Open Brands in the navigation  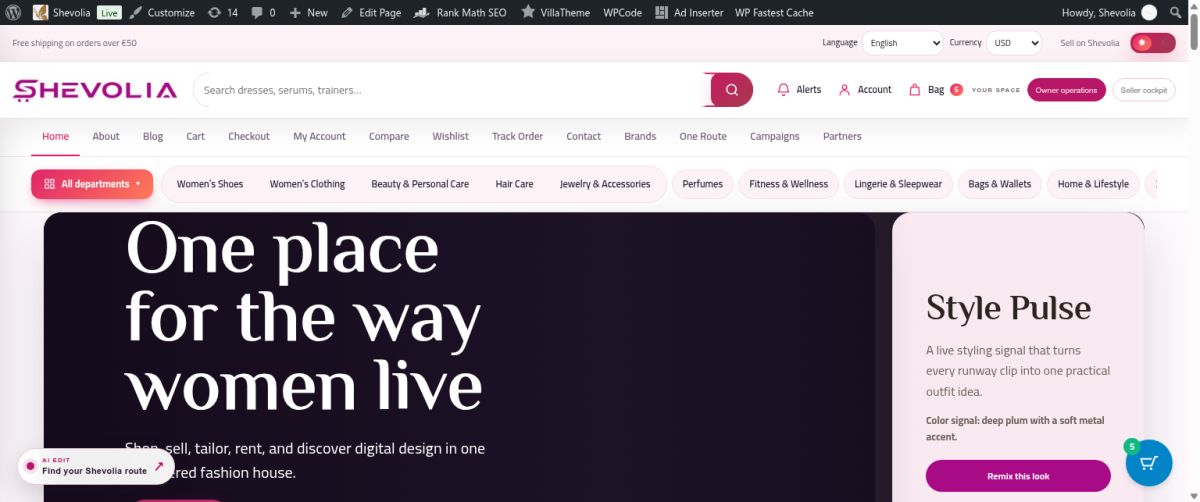point(640,136)
